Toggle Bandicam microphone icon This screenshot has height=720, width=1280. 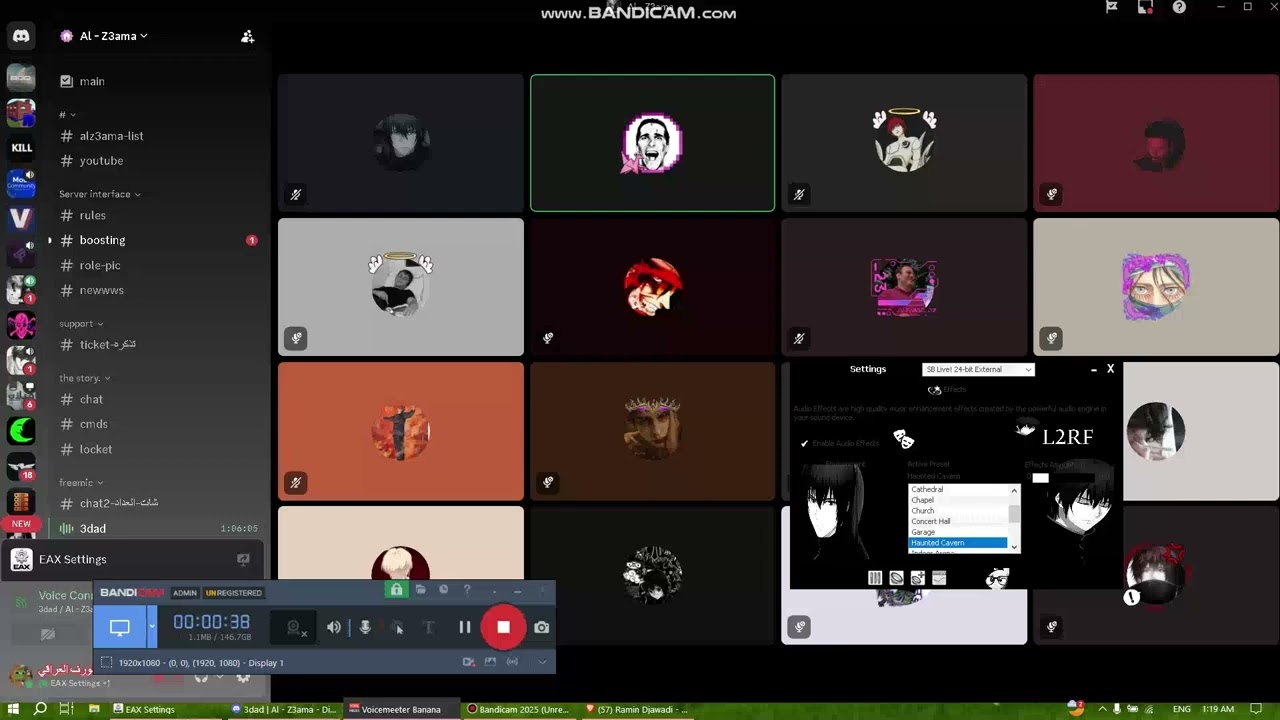(365, 627)
